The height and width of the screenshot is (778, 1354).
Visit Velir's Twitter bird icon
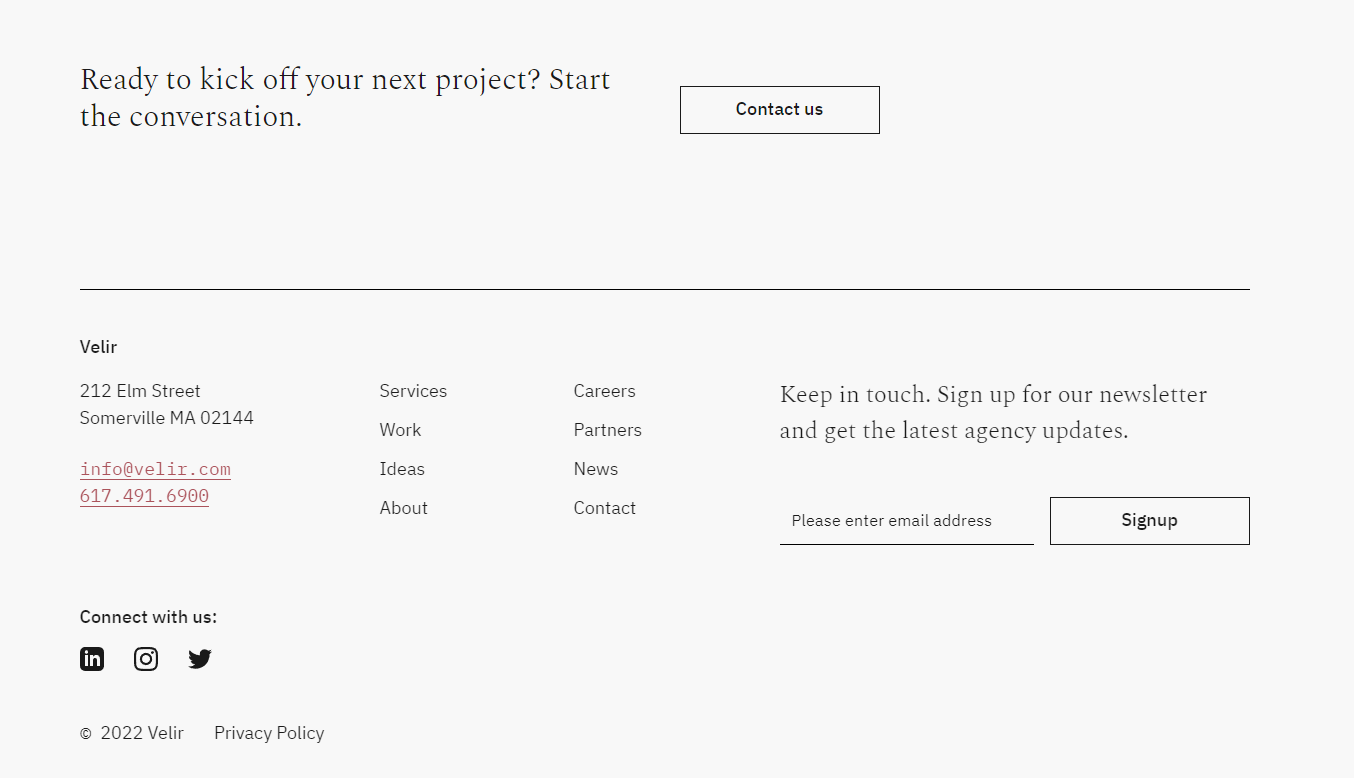200,659
